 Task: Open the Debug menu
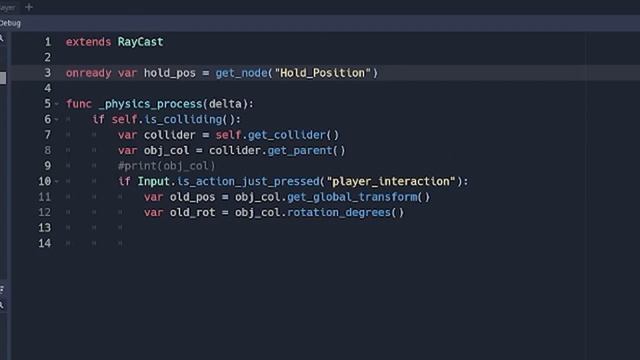[x=10, y=23]
